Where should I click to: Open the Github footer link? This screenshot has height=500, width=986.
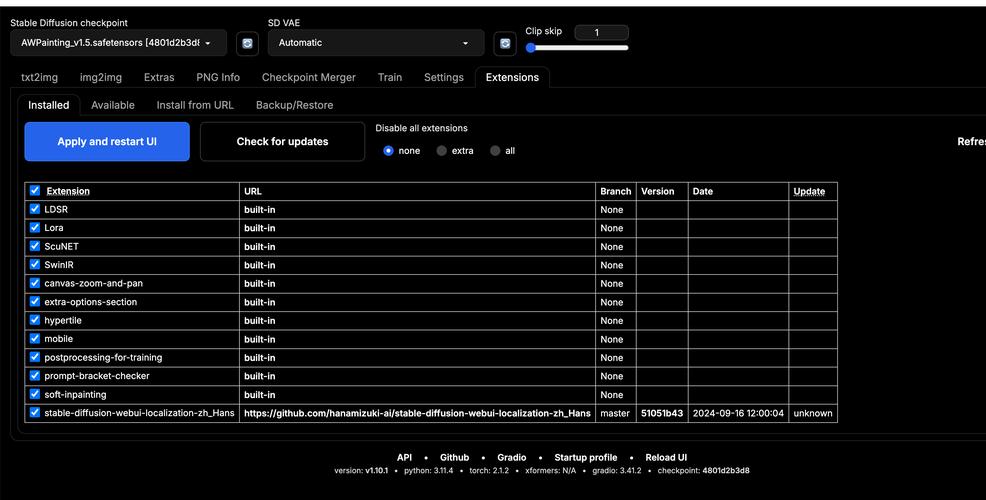pyautogui.click(x=454, y=457)
